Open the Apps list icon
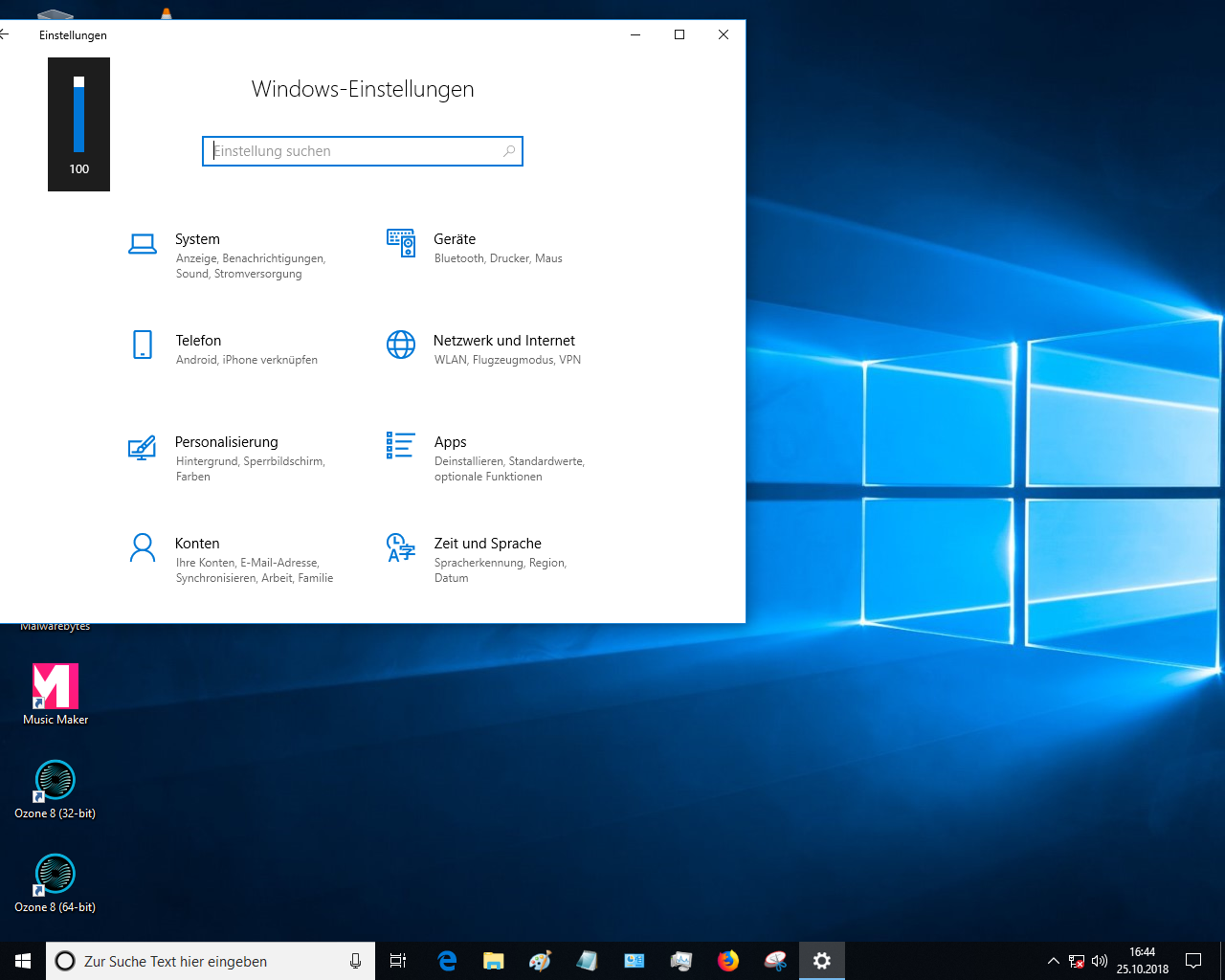1225x980 pixels. [x=401, y=445]
